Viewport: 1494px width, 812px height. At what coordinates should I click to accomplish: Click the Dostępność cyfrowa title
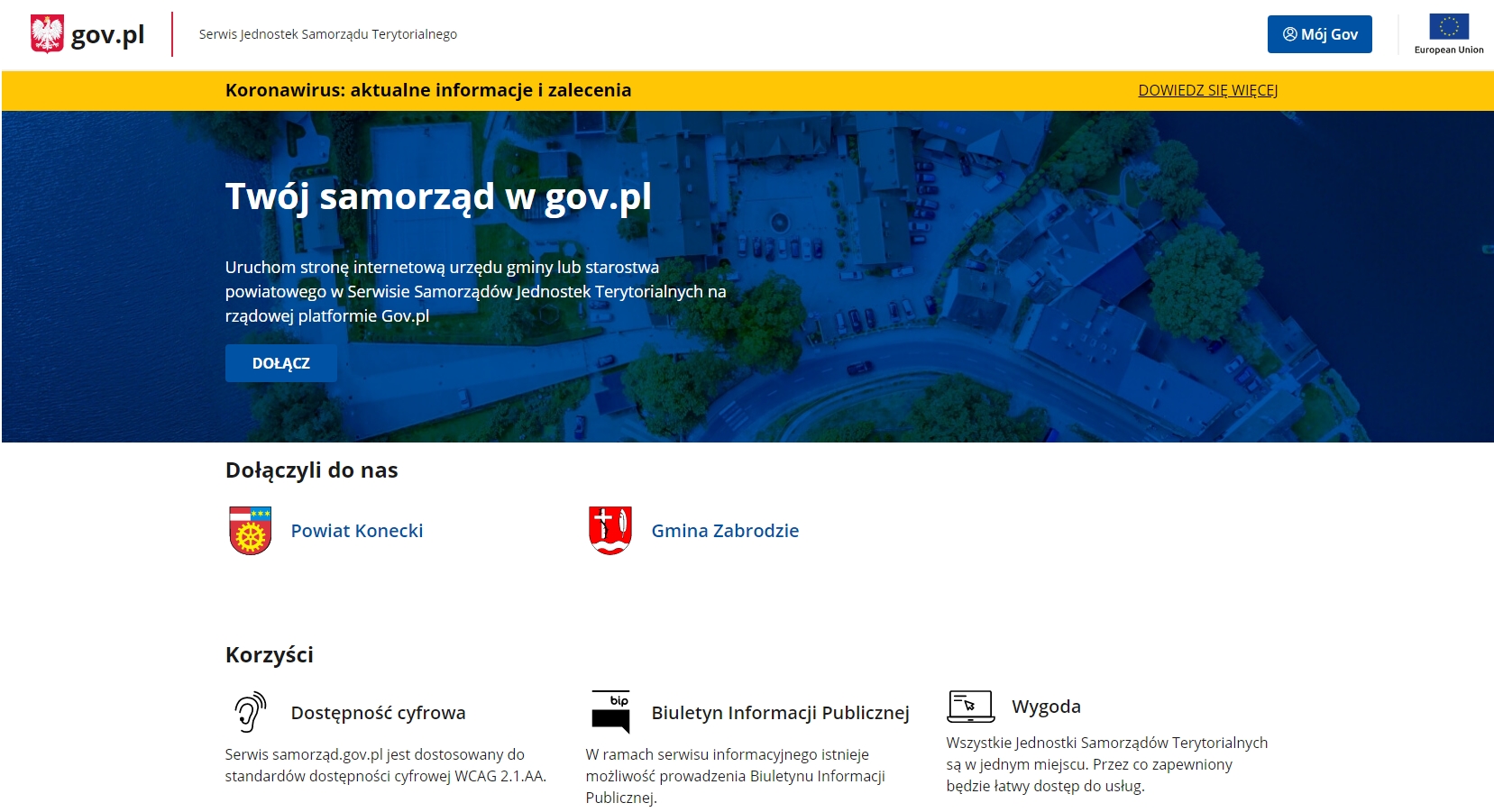coord(379,713)
